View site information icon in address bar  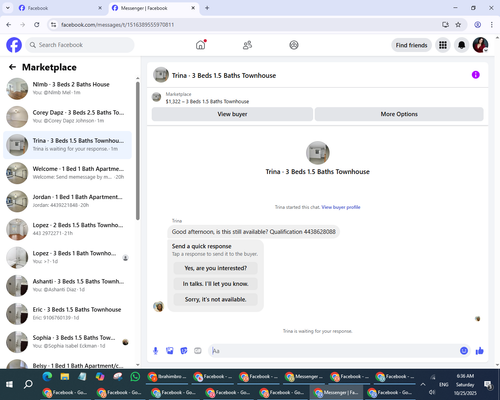coord(53,25)
